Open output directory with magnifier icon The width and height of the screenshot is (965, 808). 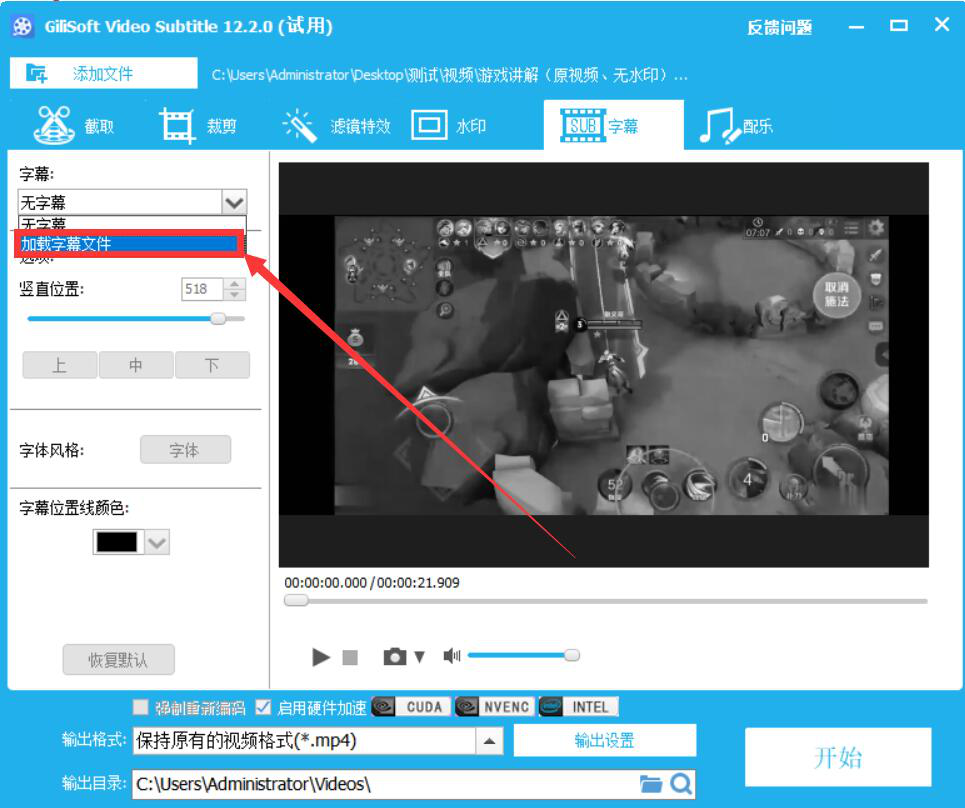681,784
